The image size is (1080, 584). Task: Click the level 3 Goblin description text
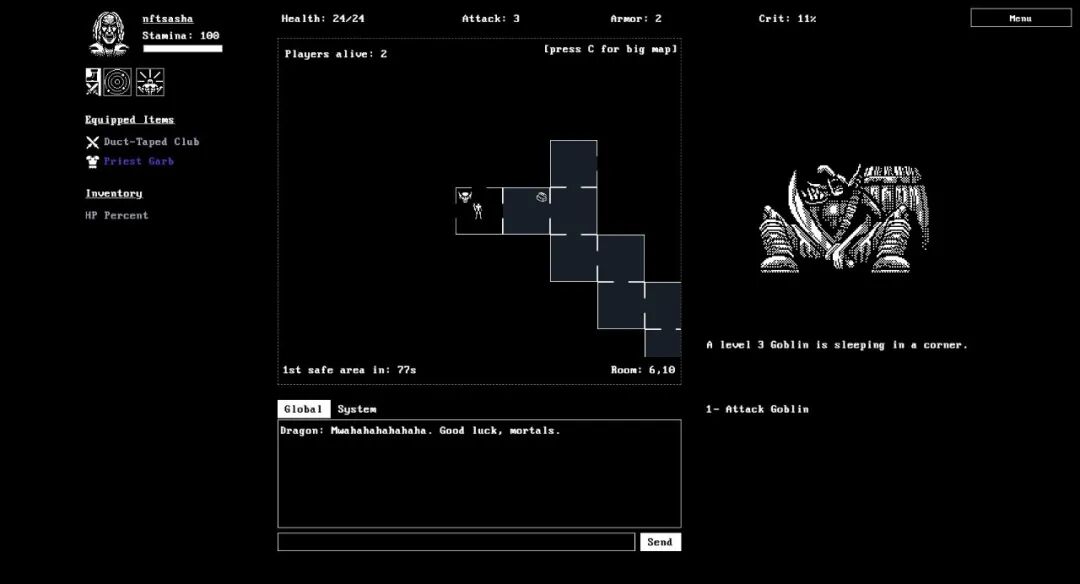837,345
